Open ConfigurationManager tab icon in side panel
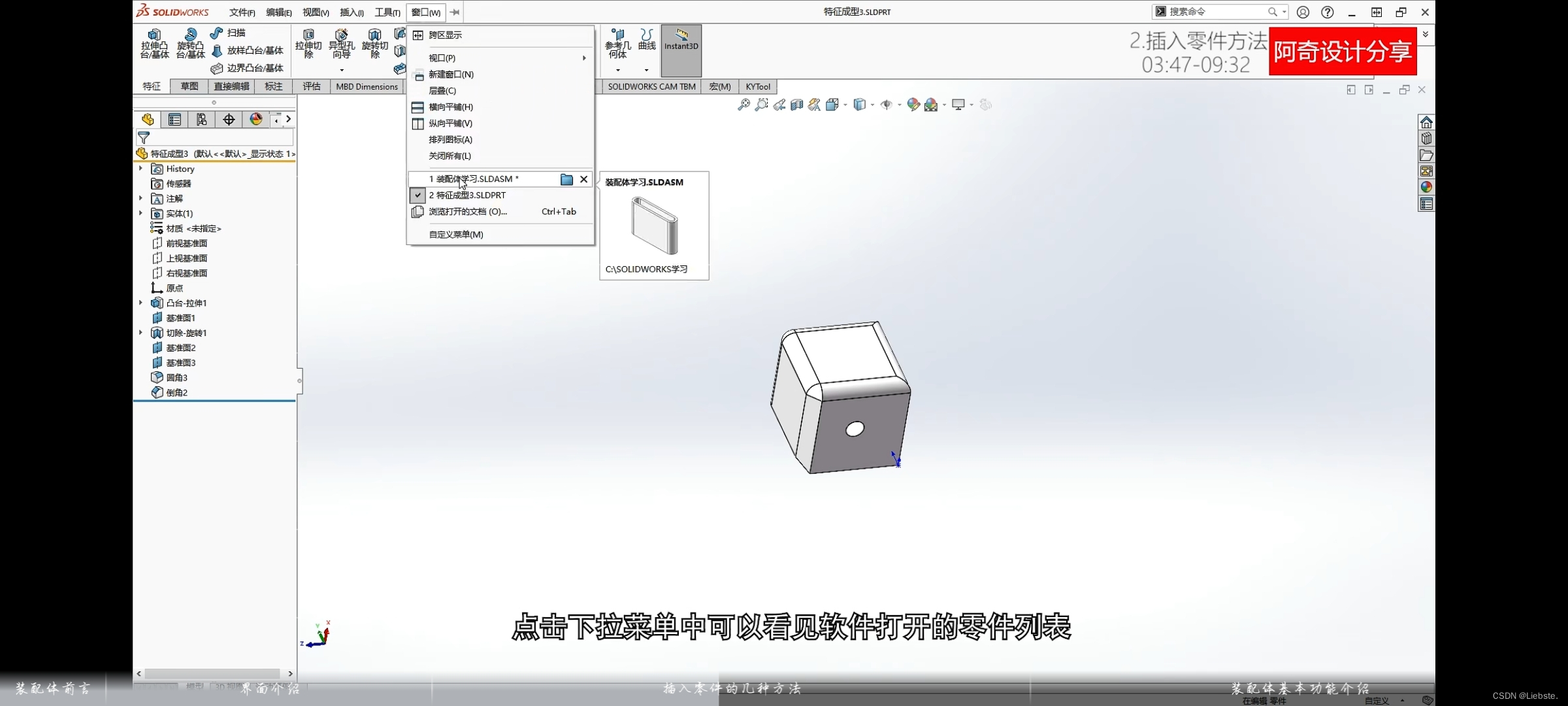This screenshot has height=706, width=1568. [201, 119]
